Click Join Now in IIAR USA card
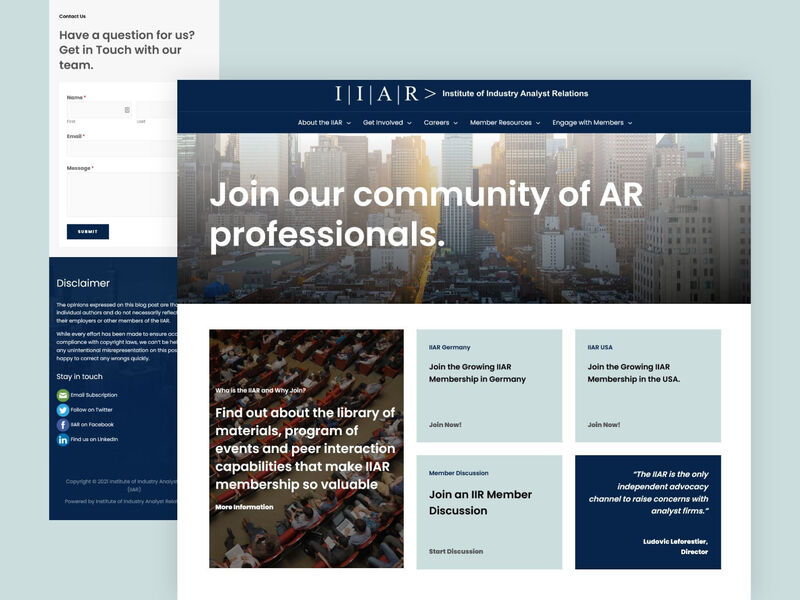 604,424
